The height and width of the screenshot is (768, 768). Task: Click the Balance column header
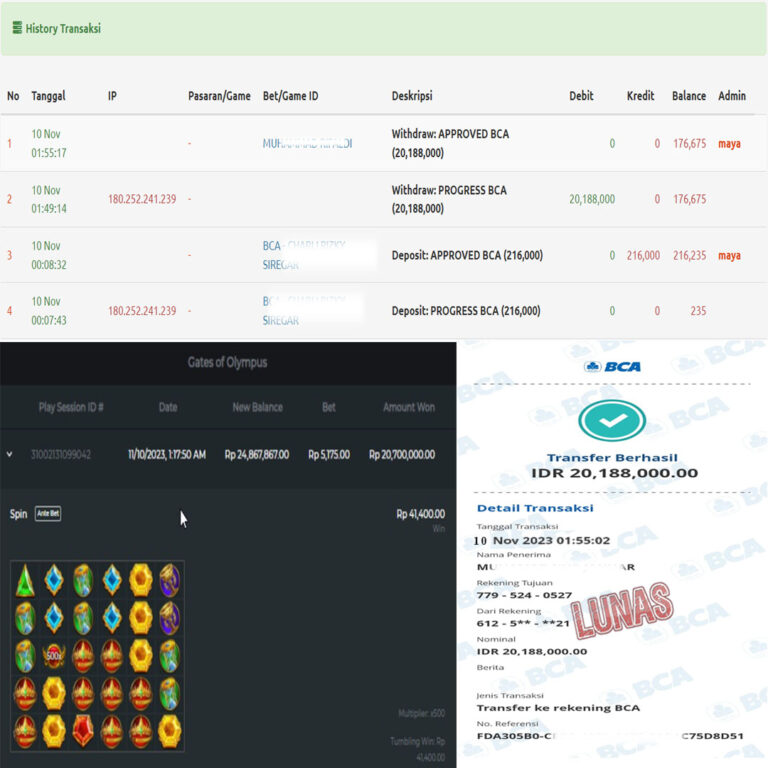click(688, 96)
